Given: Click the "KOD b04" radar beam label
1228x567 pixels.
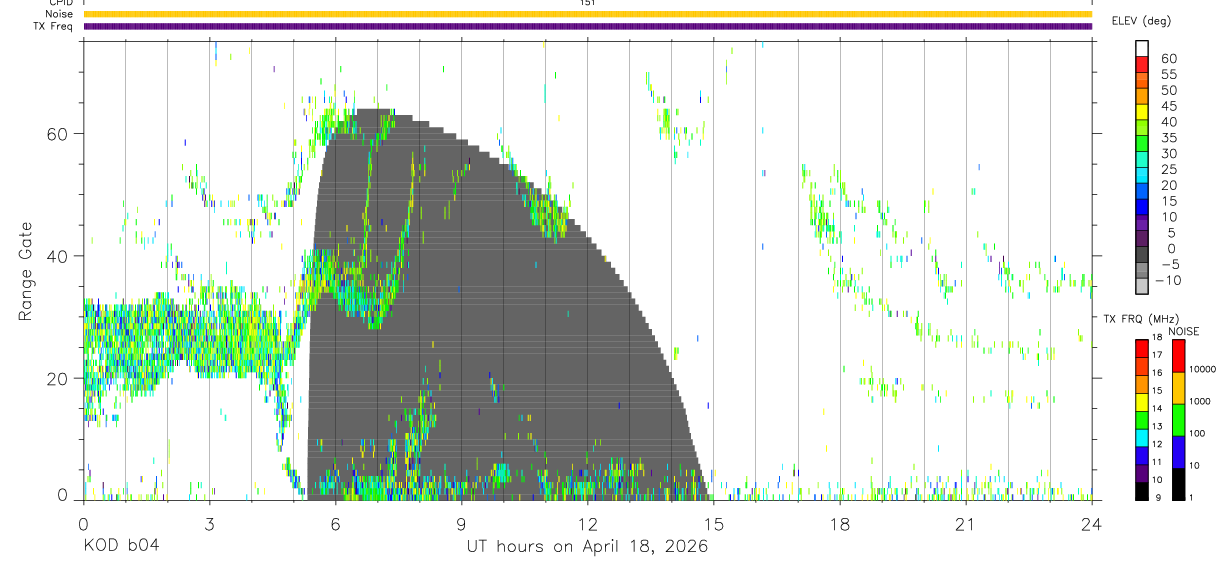Looking at the screenshot, I should point(120,546).
